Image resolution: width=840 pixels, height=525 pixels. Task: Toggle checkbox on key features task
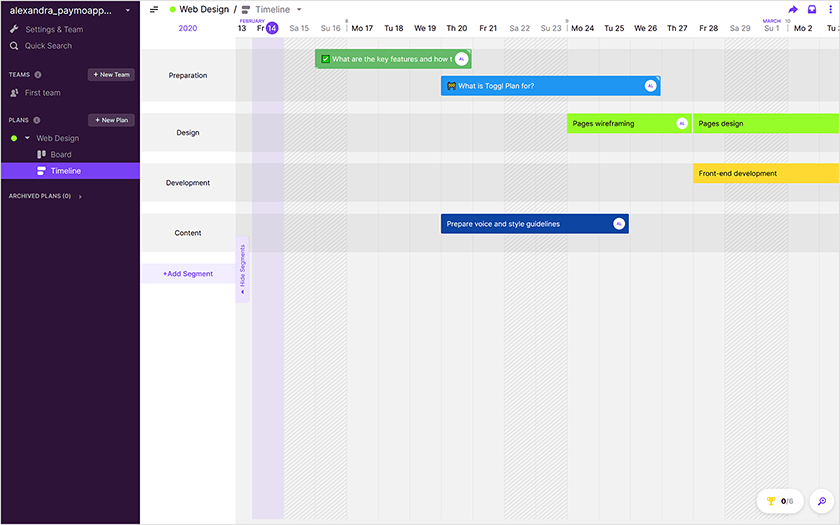click(325, 59)
